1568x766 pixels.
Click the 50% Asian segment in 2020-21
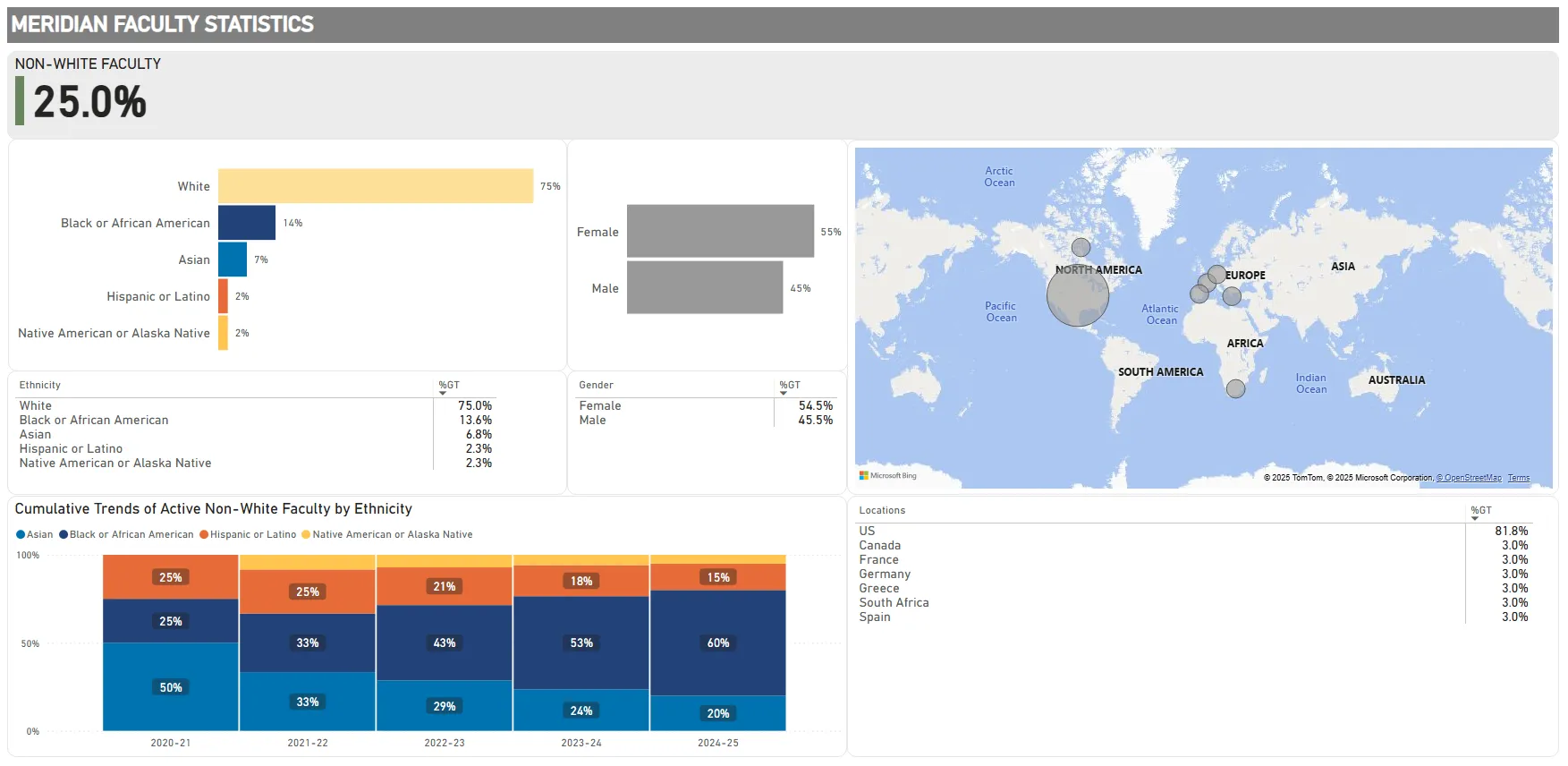click(x=170, y=687)
